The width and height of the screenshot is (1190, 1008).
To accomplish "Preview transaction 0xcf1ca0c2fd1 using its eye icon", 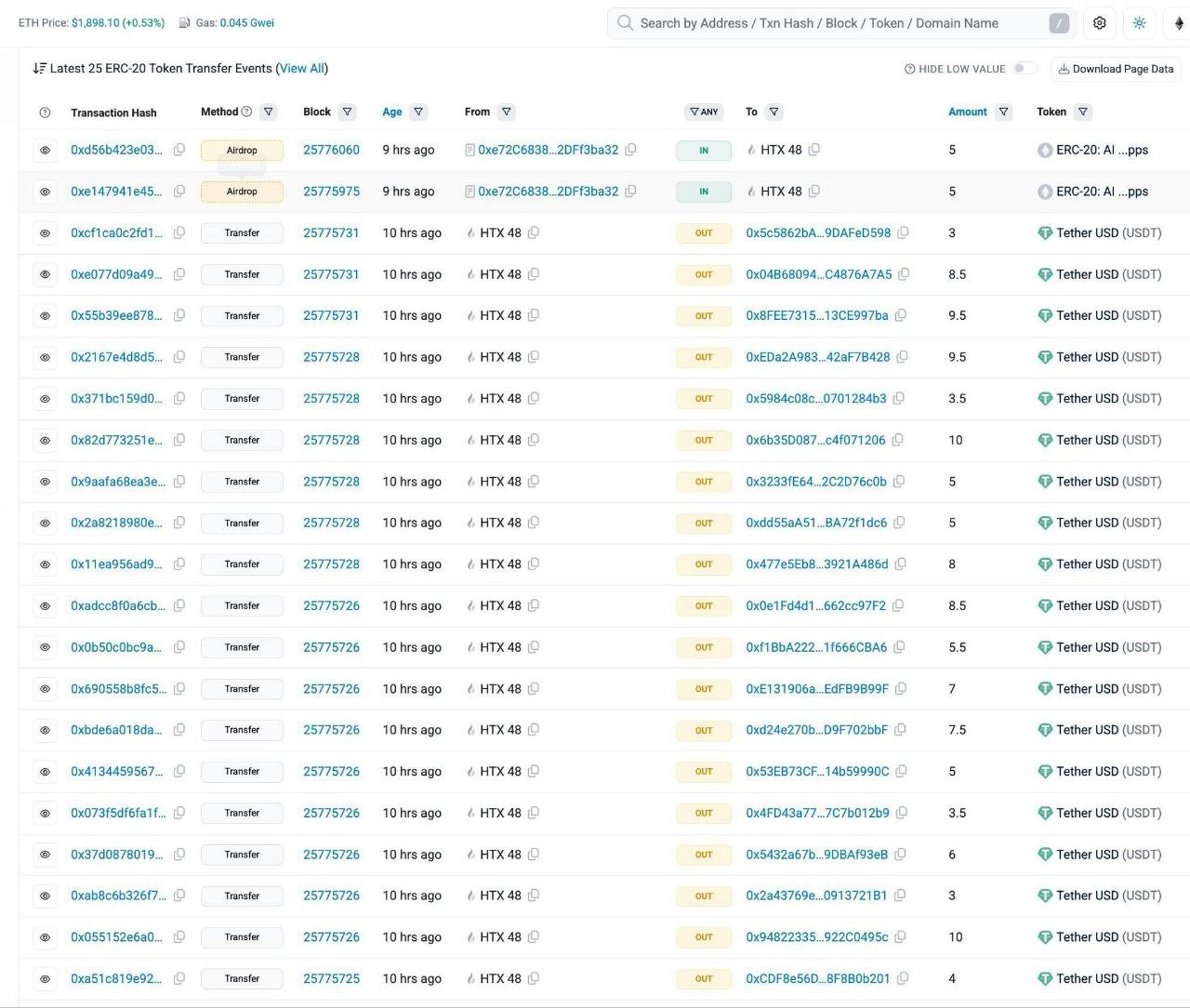I will click(x=45, y=232).
